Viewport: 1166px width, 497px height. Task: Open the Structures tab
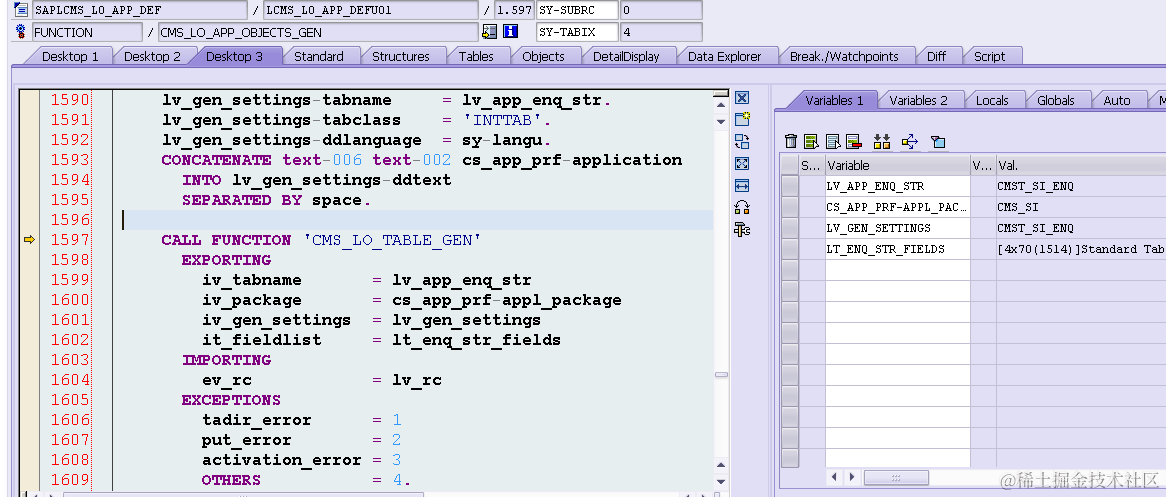coord(401,57)
